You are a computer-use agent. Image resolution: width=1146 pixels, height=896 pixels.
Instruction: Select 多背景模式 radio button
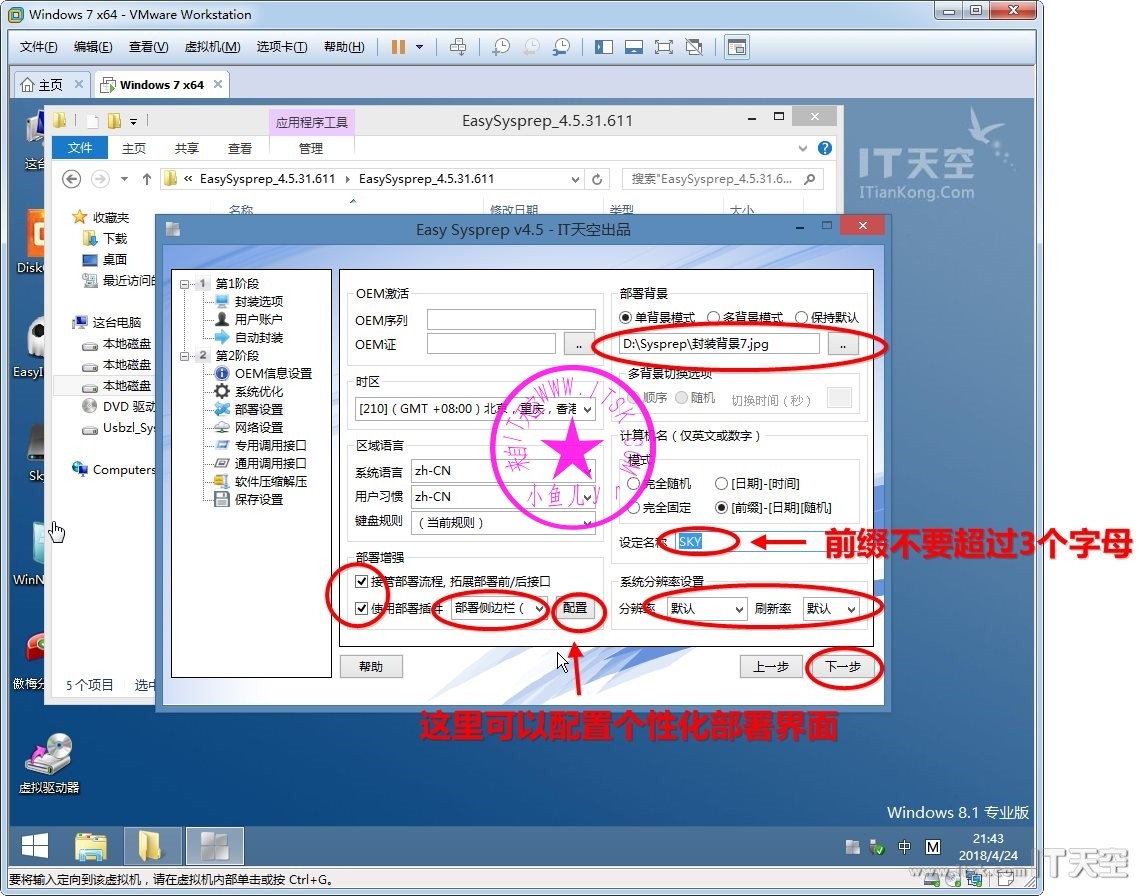[714, 317]
